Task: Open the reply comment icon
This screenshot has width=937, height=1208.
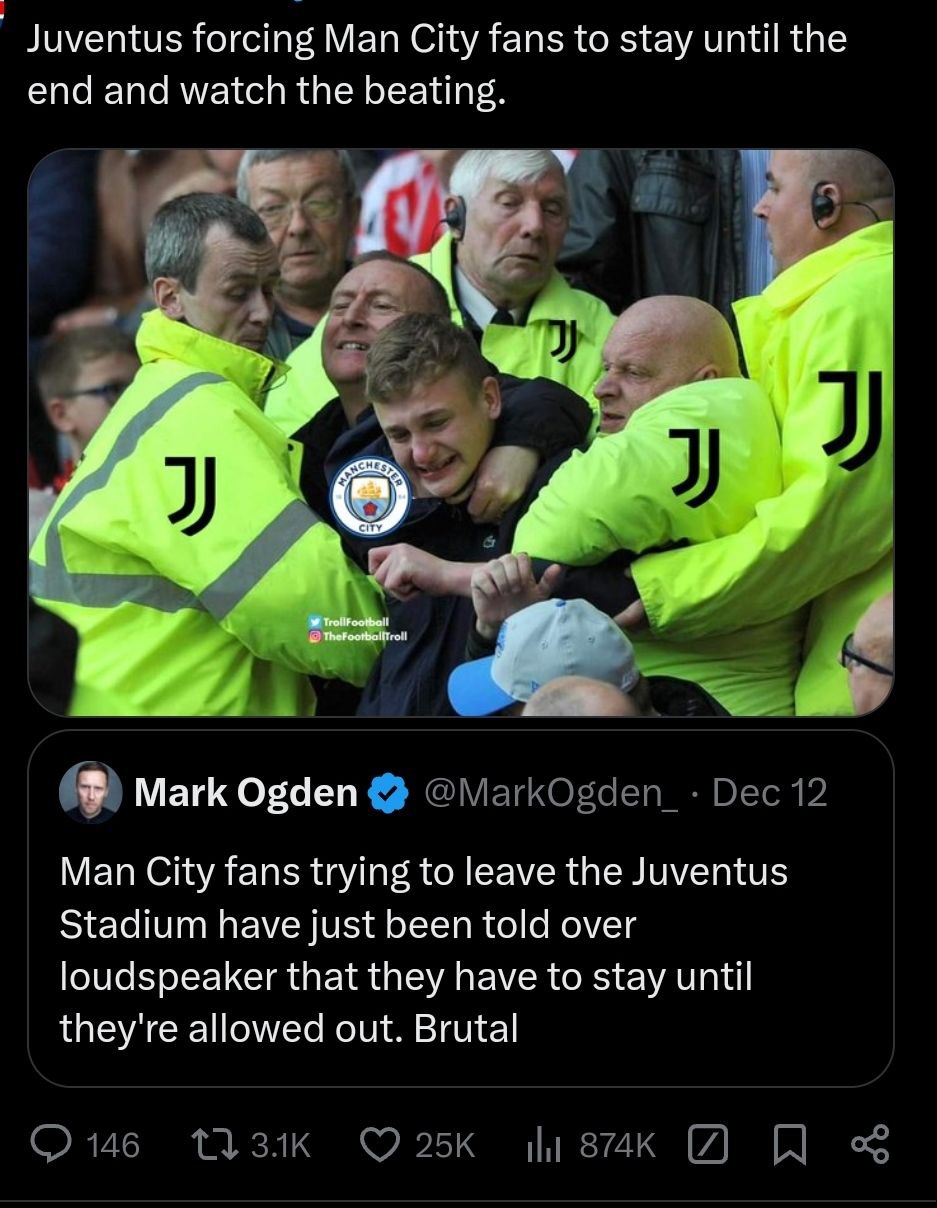Action: pos(52,1145)
